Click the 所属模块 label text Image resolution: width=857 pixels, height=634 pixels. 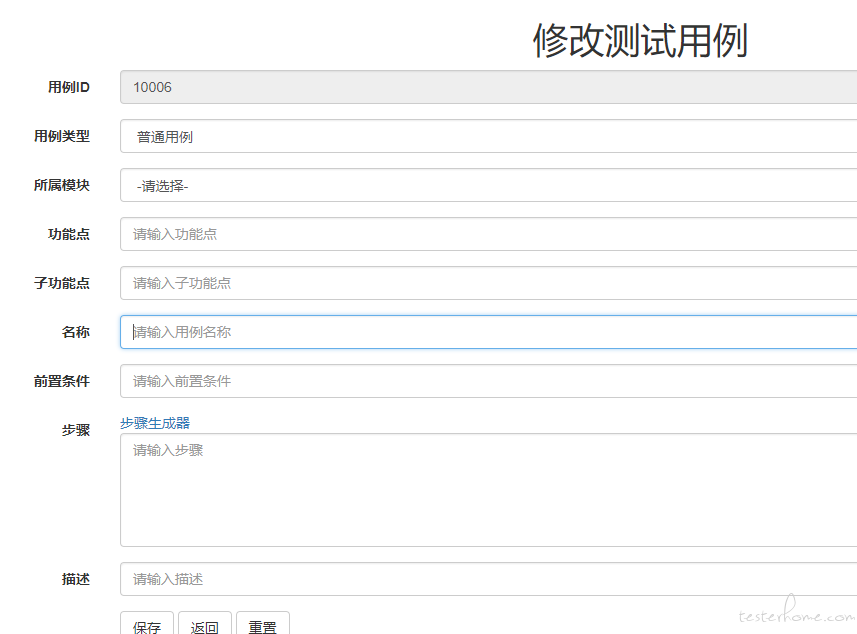click(x=62, y=185)
